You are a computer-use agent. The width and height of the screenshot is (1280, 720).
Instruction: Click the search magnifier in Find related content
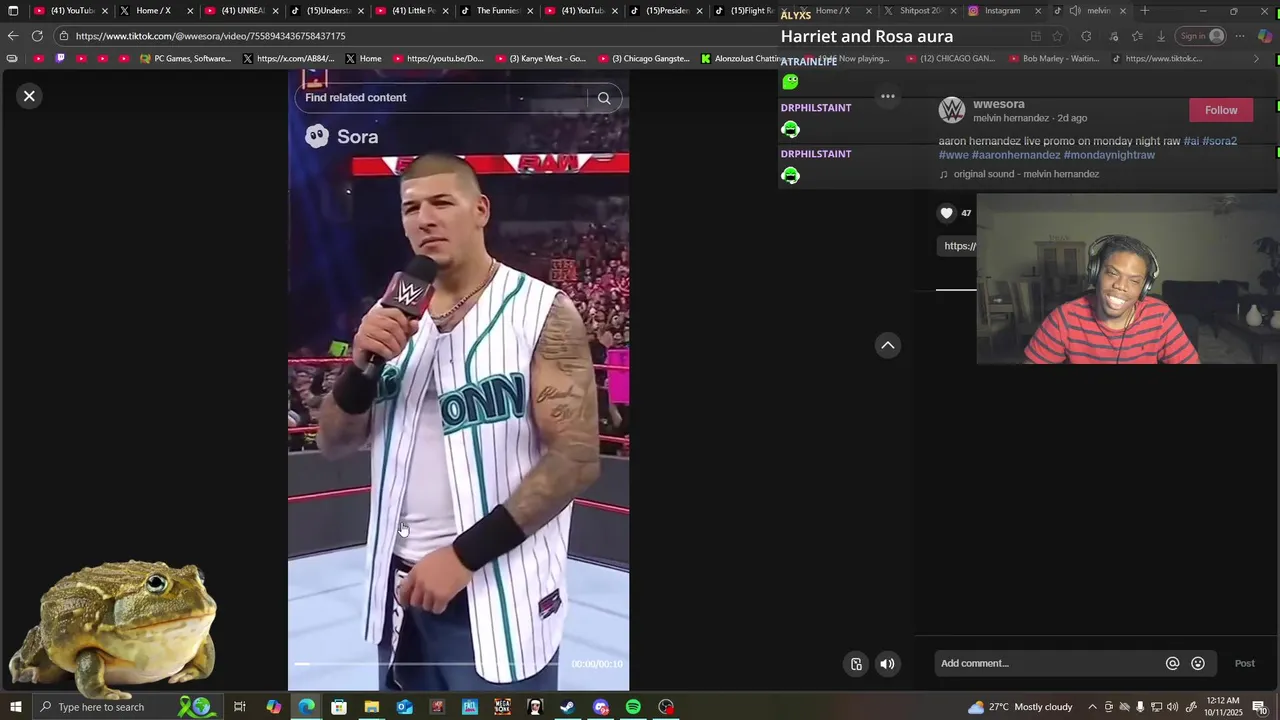[604, 98]
